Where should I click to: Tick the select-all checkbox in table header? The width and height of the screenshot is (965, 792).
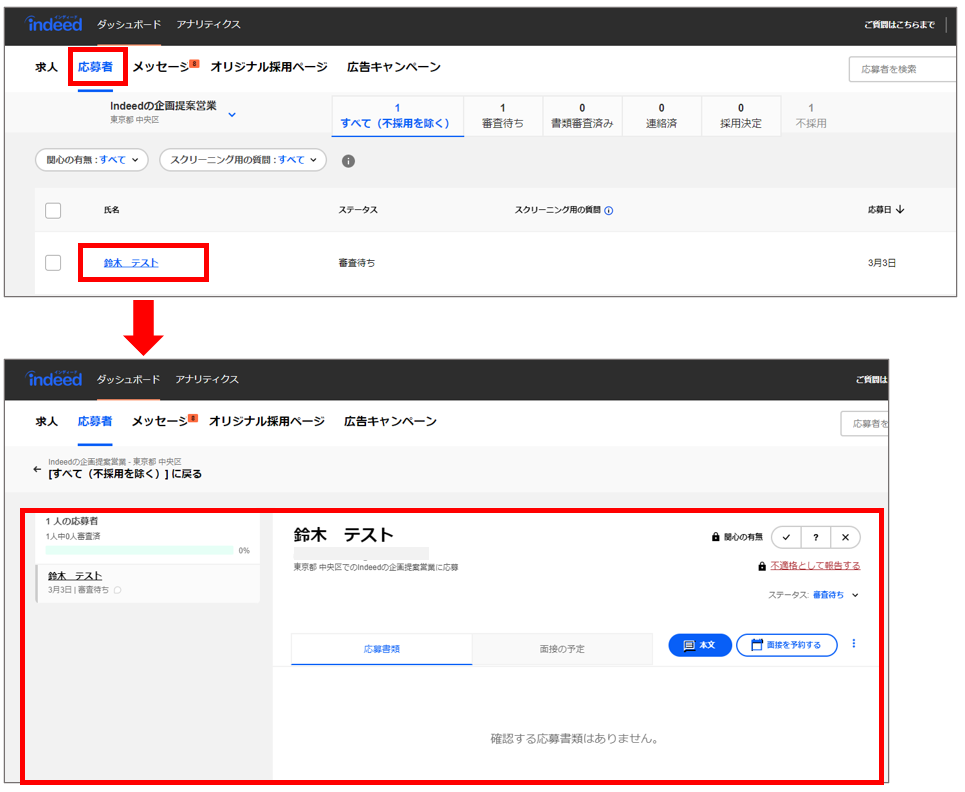point(53,210)
